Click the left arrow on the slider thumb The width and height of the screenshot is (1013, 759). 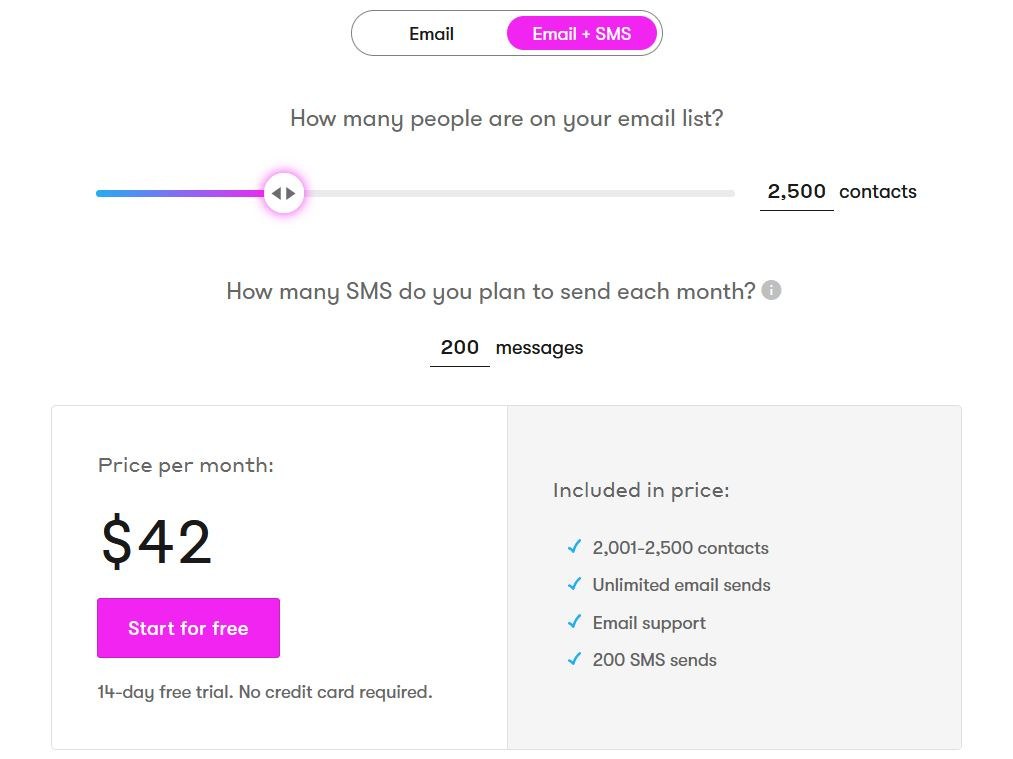point(278,193)
